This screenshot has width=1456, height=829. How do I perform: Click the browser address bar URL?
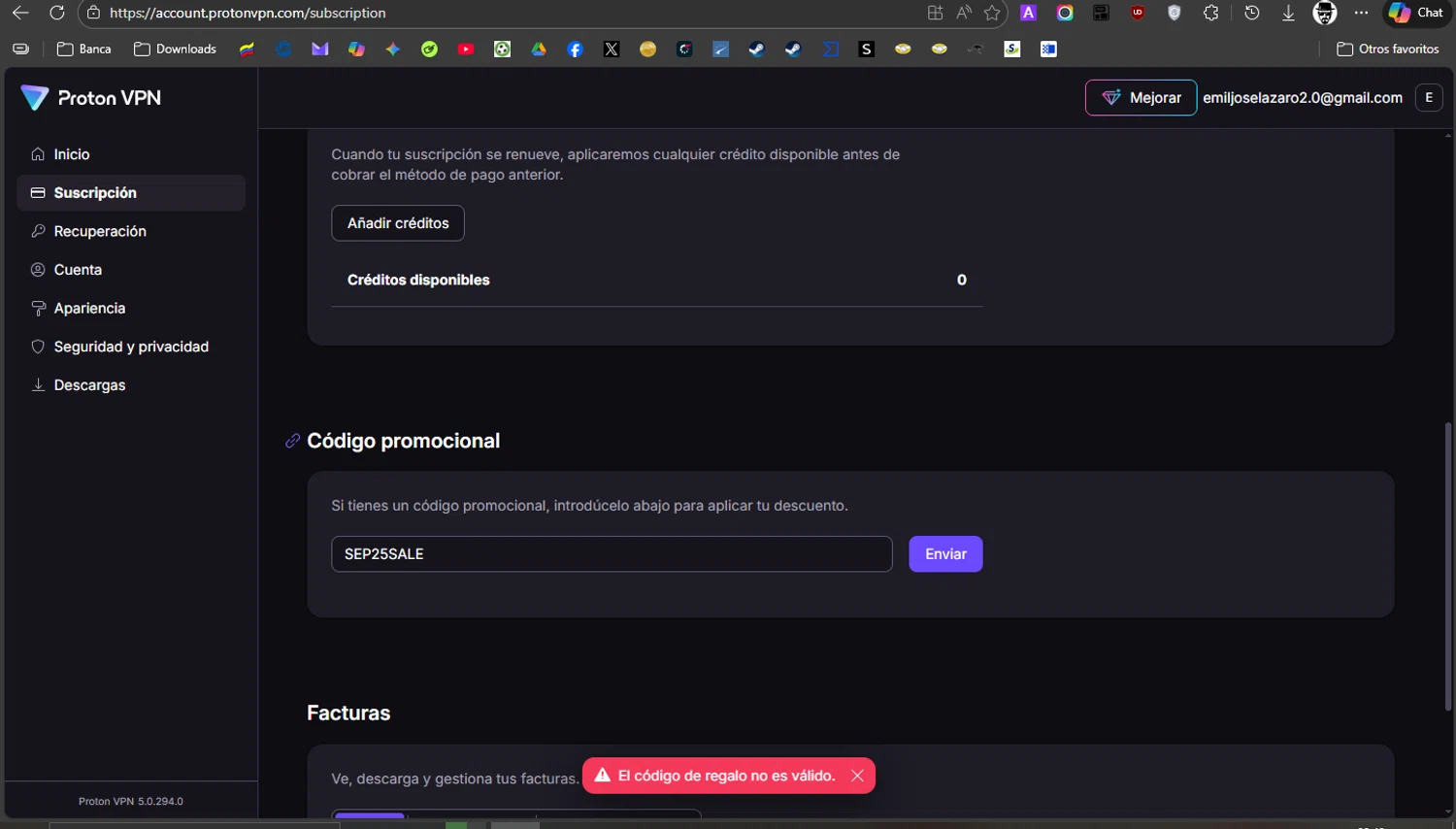(248, 13)
